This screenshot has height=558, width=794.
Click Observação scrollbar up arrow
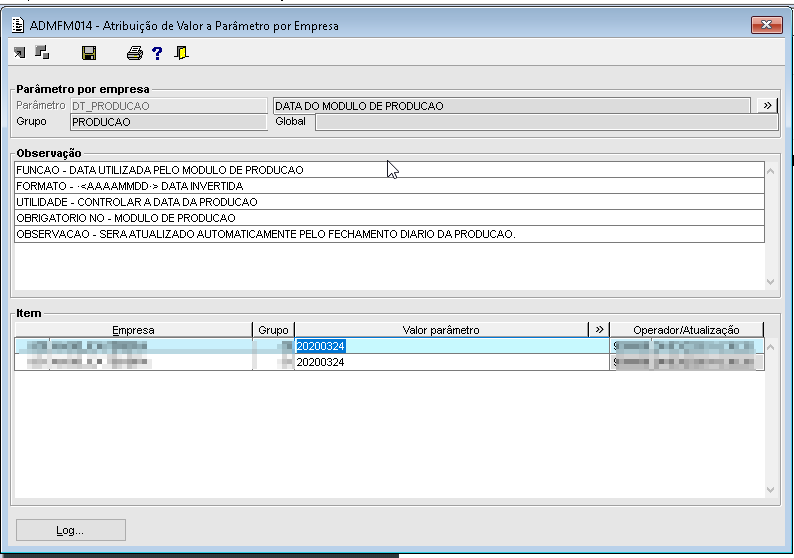coord(771,171)
